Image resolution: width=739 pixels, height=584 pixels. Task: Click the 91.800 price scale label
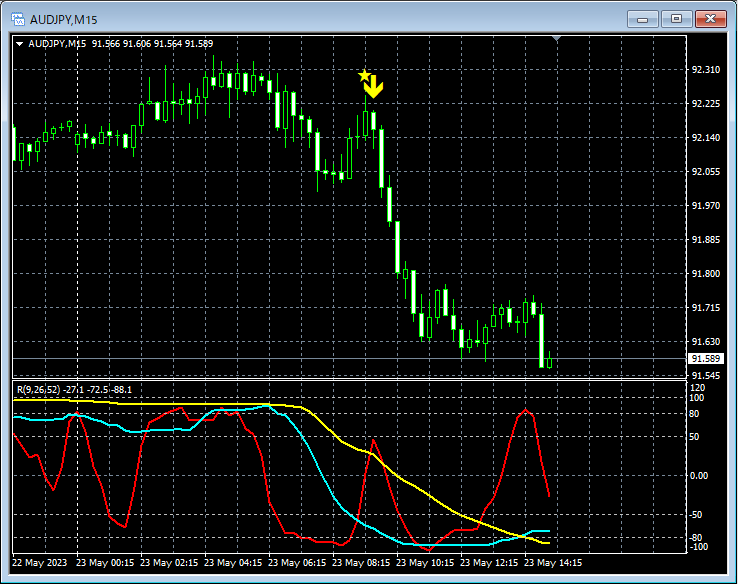point(706,273)
